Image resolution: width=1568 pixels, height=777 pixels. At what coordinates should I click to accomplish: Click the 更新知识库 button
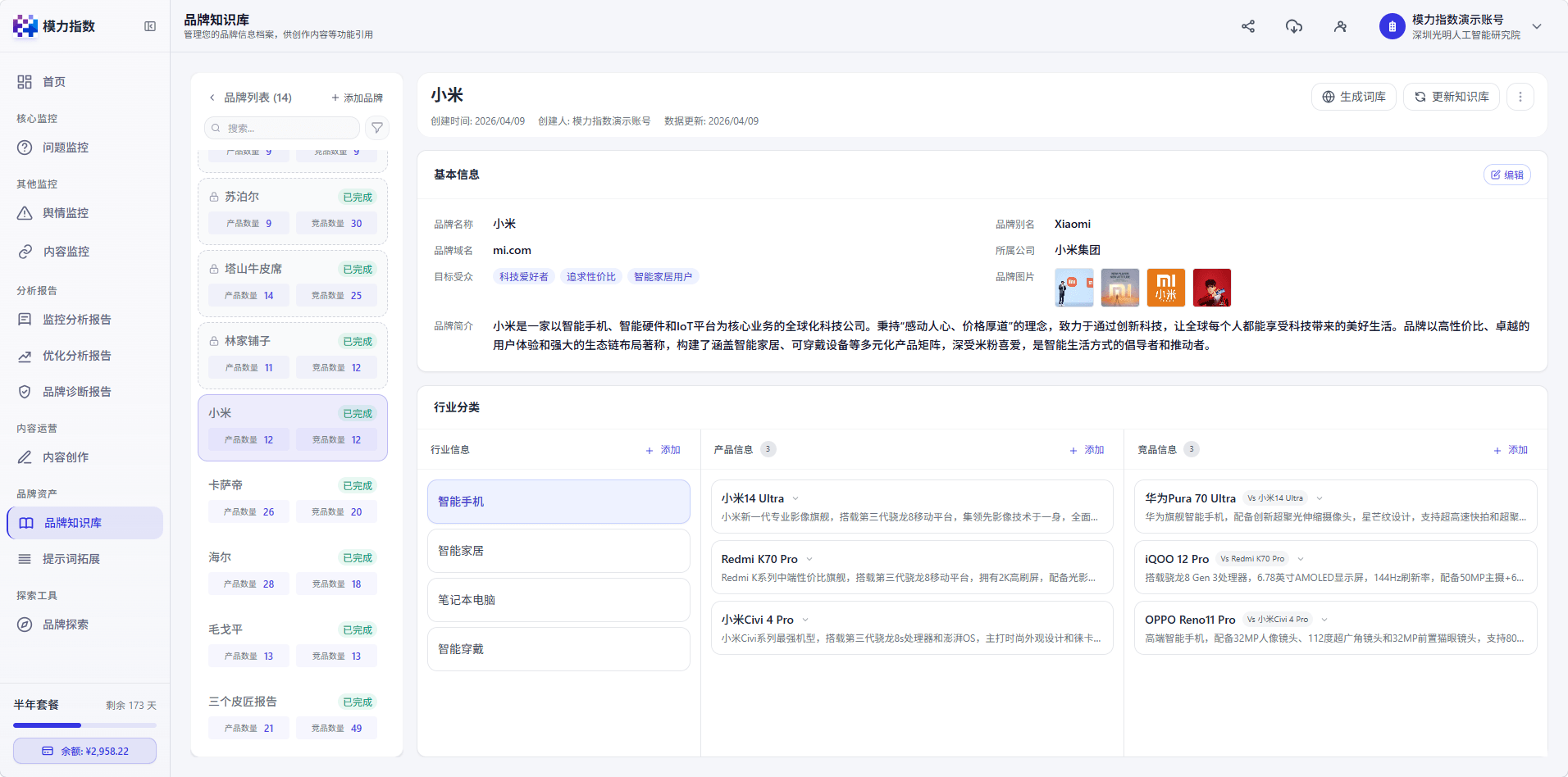click(1452, 97)
